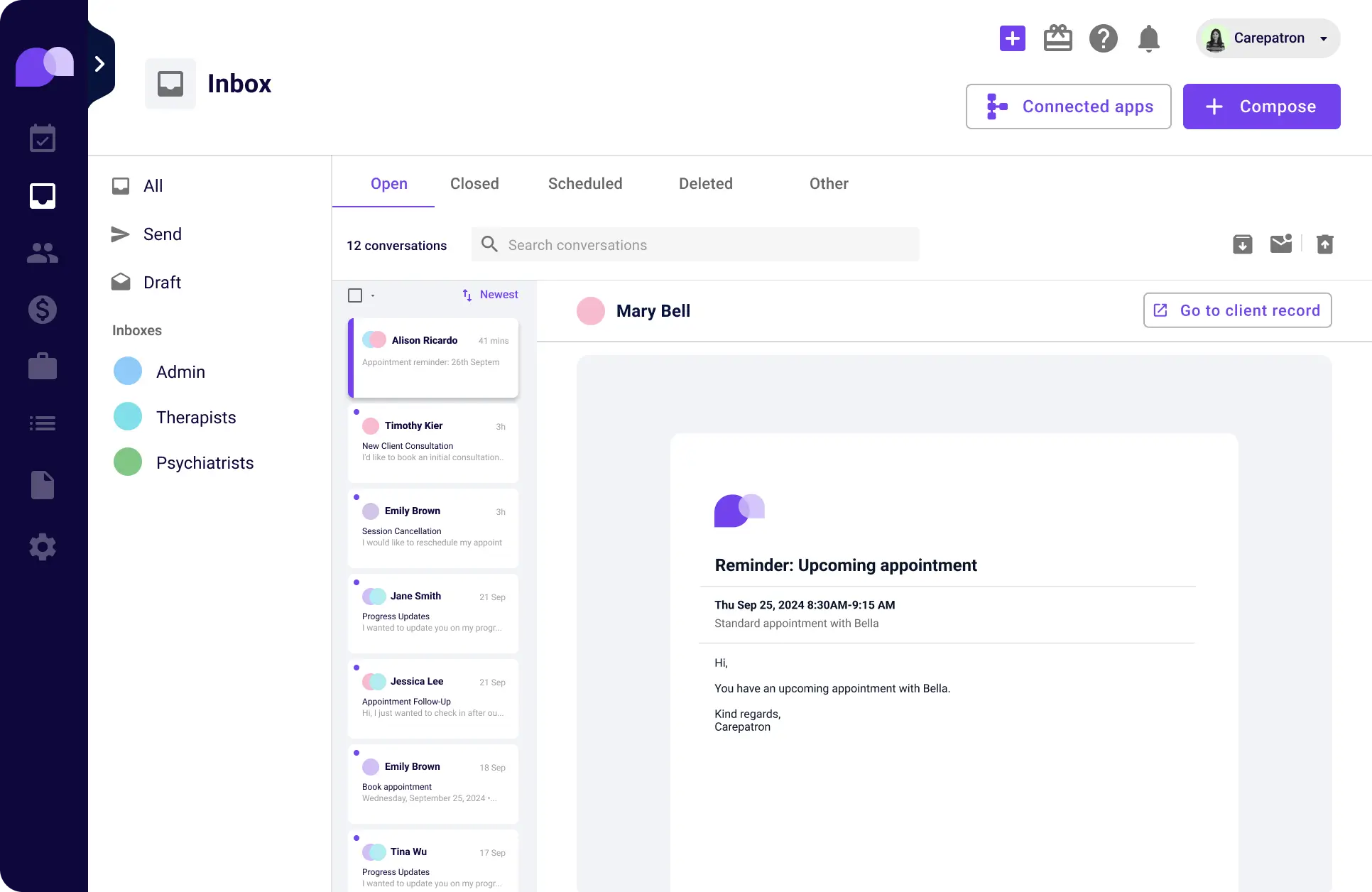Click the Compose button
This screenshot has height=892, width=1372.
[1261, 107]
